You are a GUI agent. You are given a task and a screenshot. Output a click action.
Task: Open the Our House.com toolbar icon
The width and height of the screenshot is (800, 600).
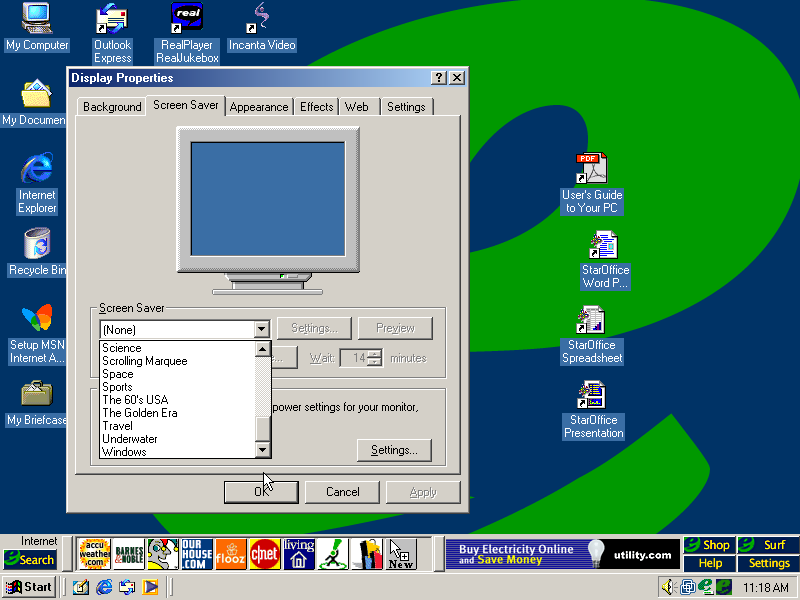click(197, 554)
